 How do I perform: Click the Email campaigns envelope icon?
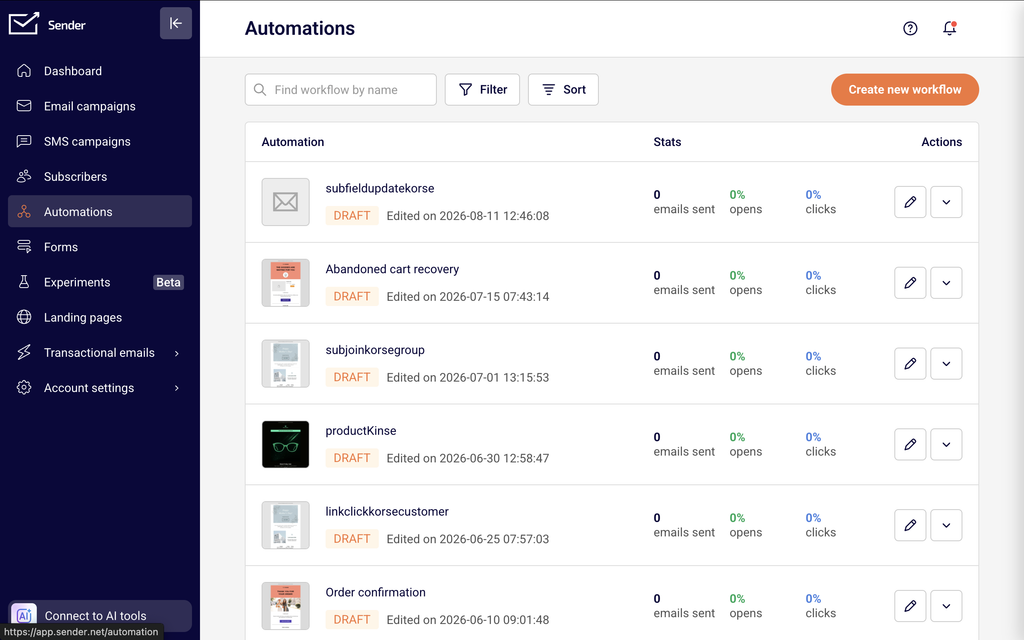(x=24, y=106)
